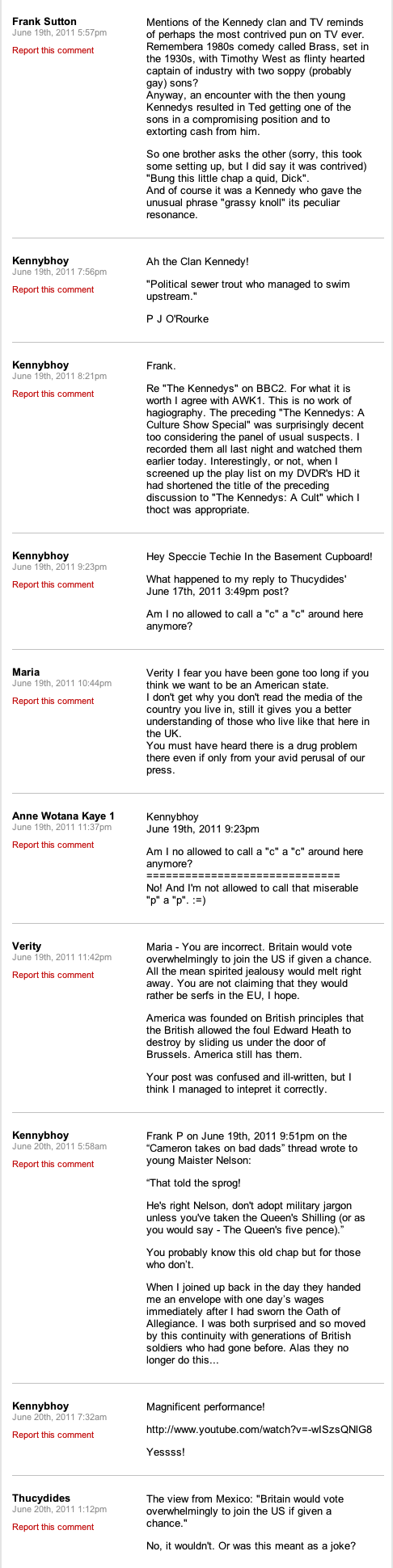This screenshot has height=1568, width=393.
Task: Report Kennybhoy's June 20th 5:58am comment
Action: pyautogui.click(x=53, y=1164)
